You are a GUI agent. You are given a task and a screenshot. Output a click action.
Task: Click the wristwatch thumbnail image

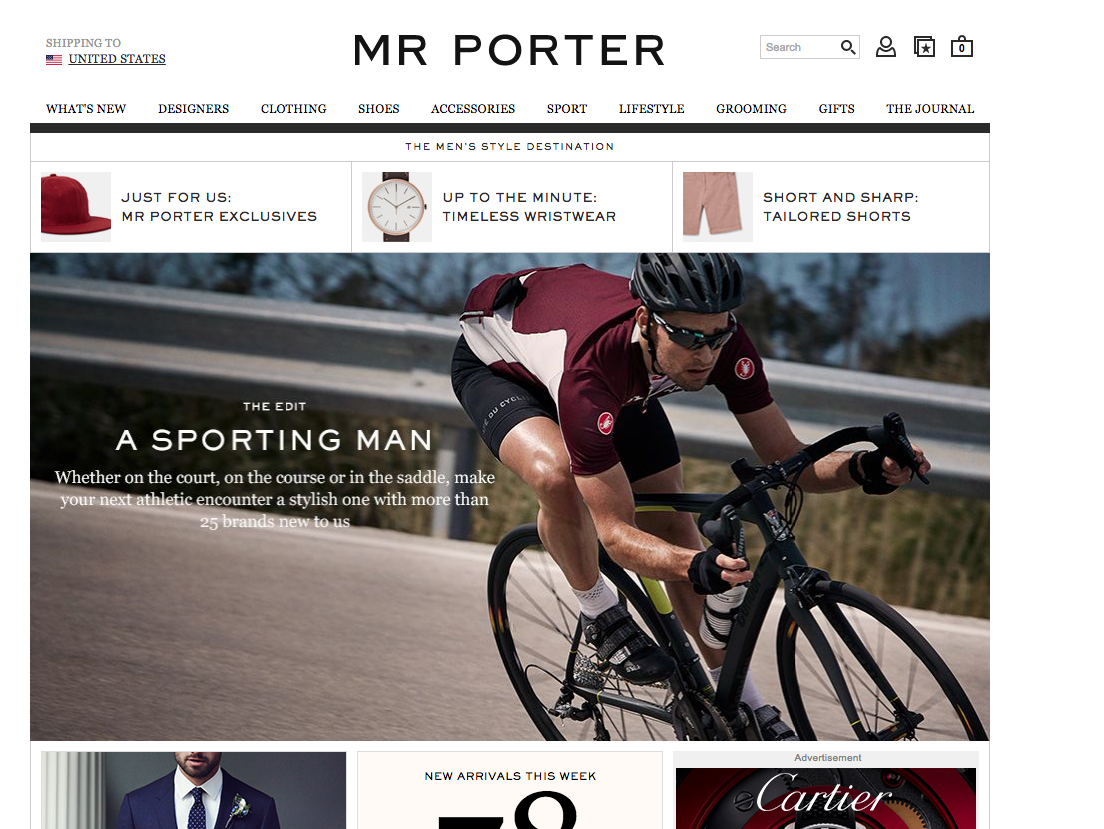tap(397, 206)
